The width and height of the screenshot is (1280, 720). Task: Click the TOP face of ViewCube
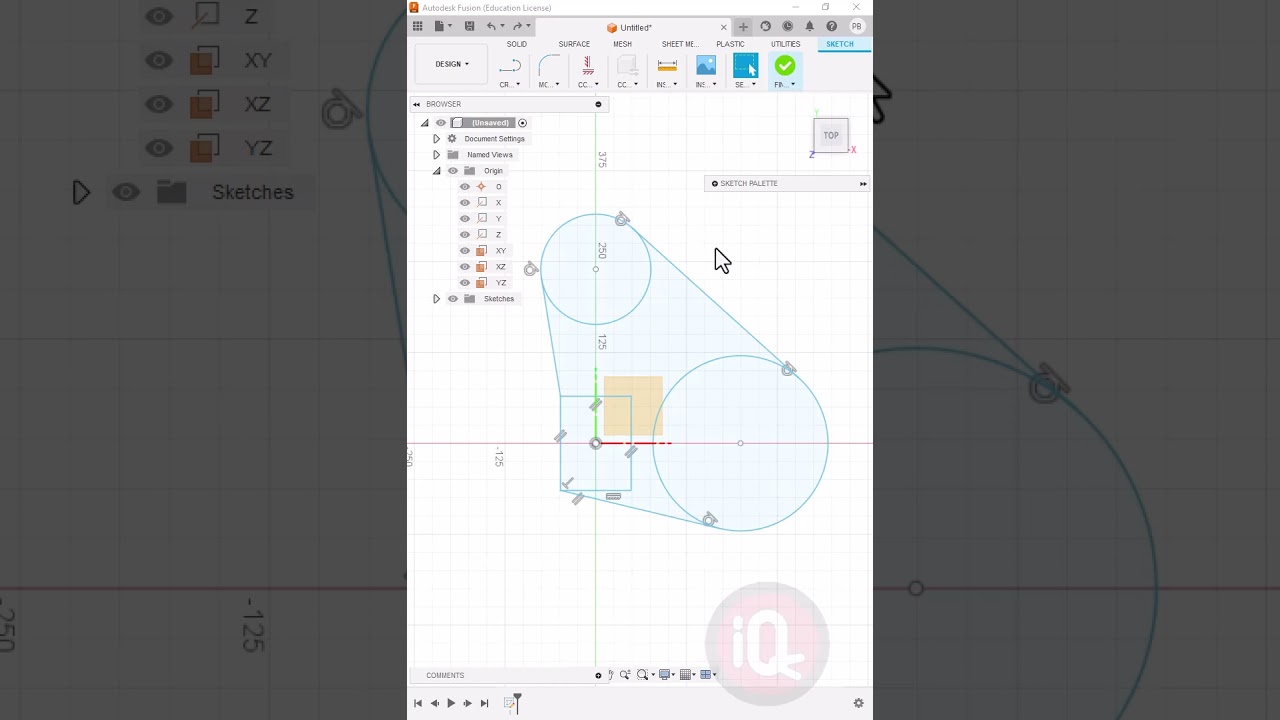(x=831, y=135)
